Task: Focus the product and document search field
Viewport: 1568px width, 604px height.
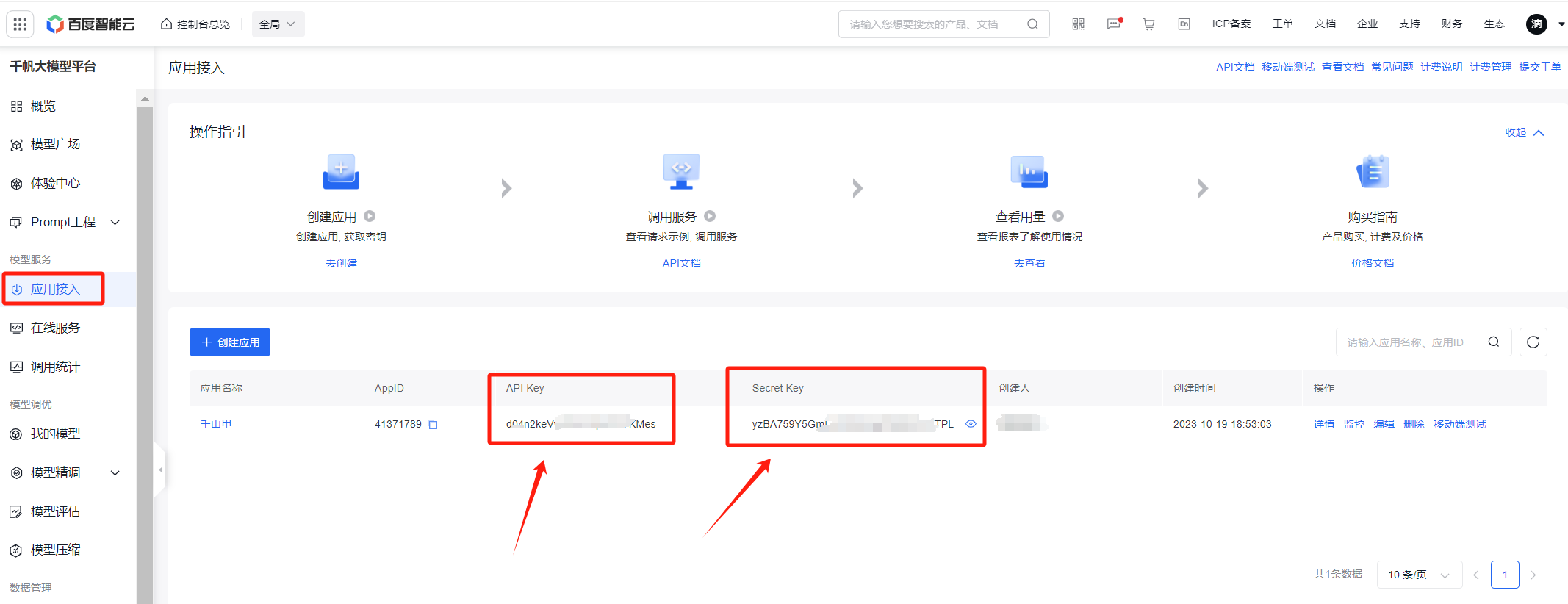Action: coord(943,24)
